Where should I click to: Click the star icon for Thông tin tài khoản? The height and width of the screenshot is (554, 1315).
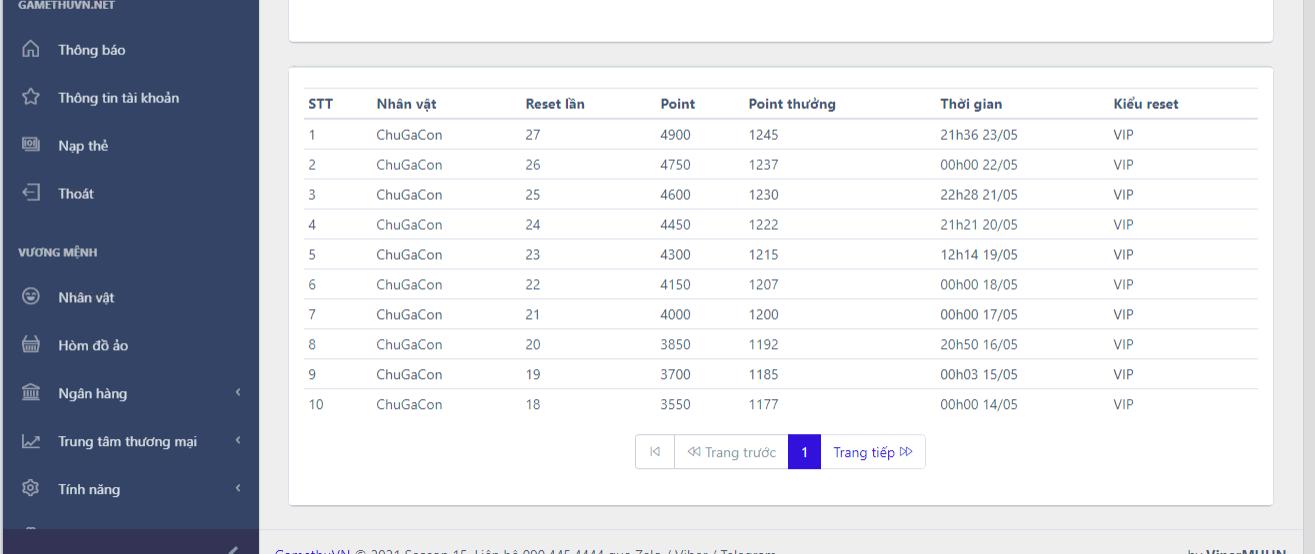pyautogui.click(x=31, y=98)
